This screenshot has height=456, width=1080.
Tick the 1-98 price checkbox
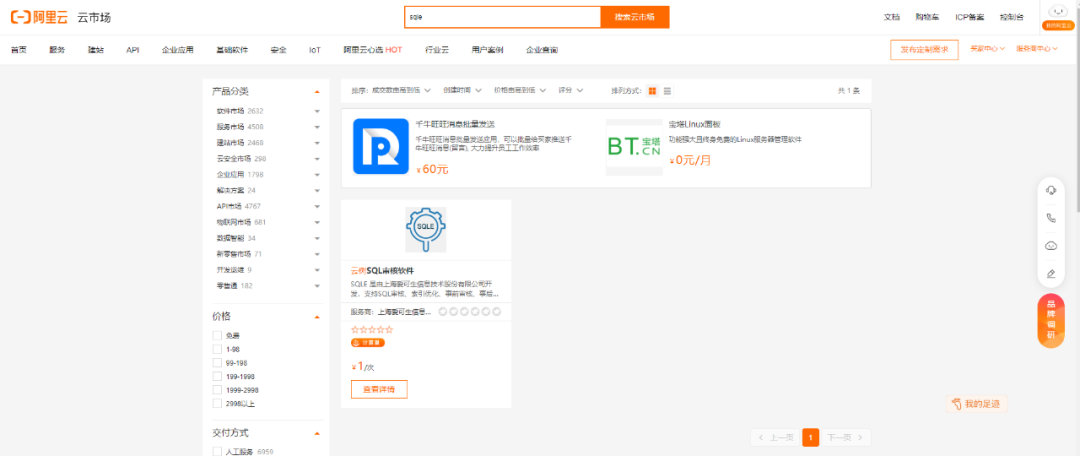(218, 349)
